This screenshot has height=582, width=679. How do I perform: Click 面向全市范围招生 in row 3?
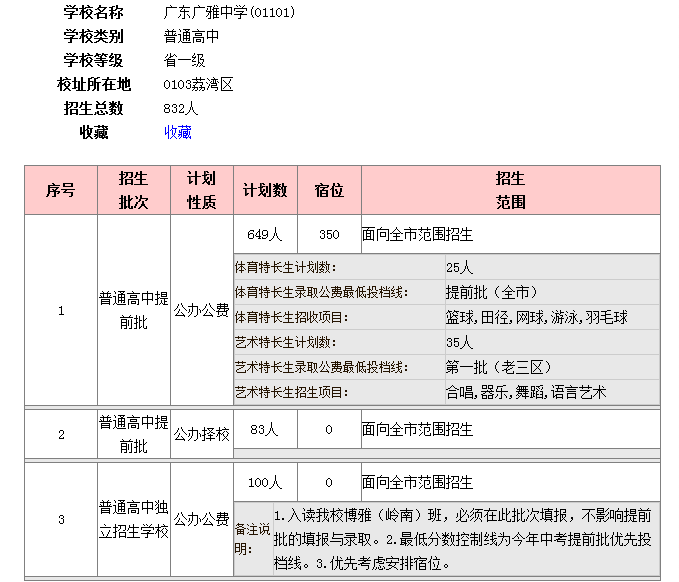tap(417, 482)
